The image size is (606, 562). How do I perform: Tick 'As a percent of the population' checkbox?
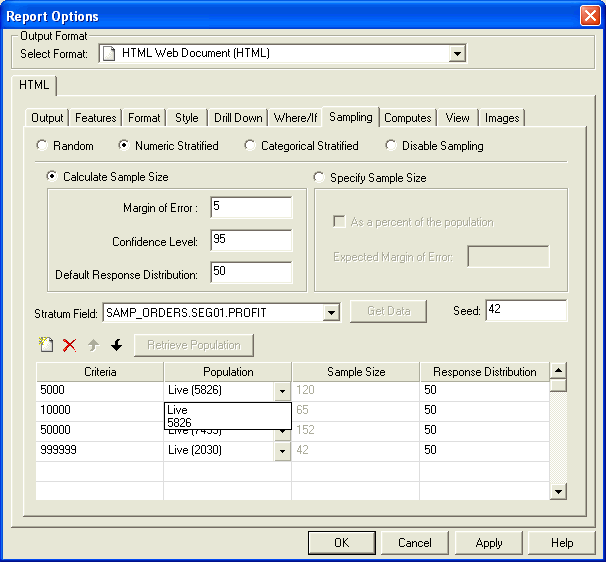click(339, 222)
